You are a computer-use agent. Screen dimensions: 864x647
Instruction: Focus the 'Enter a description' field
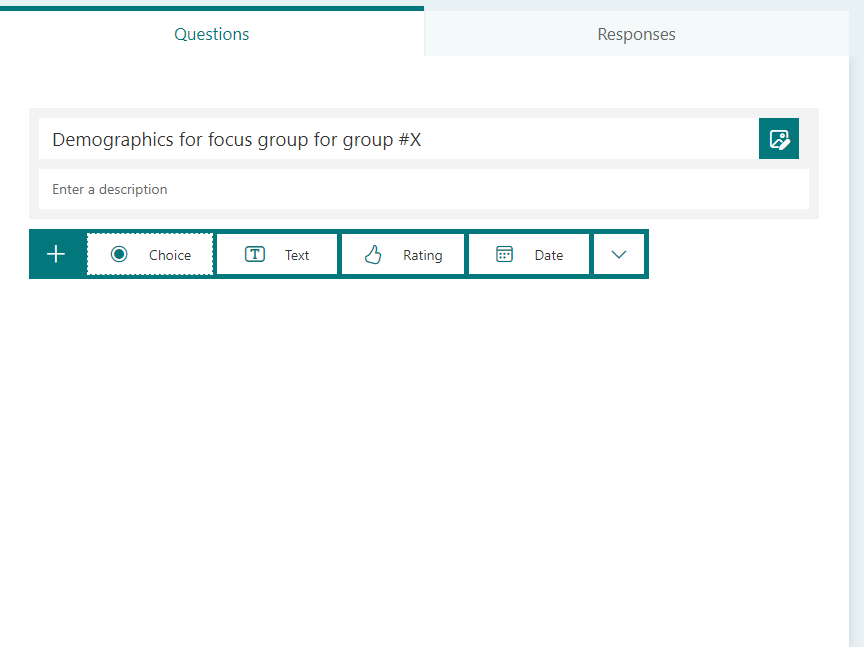(x=400, y=189)
